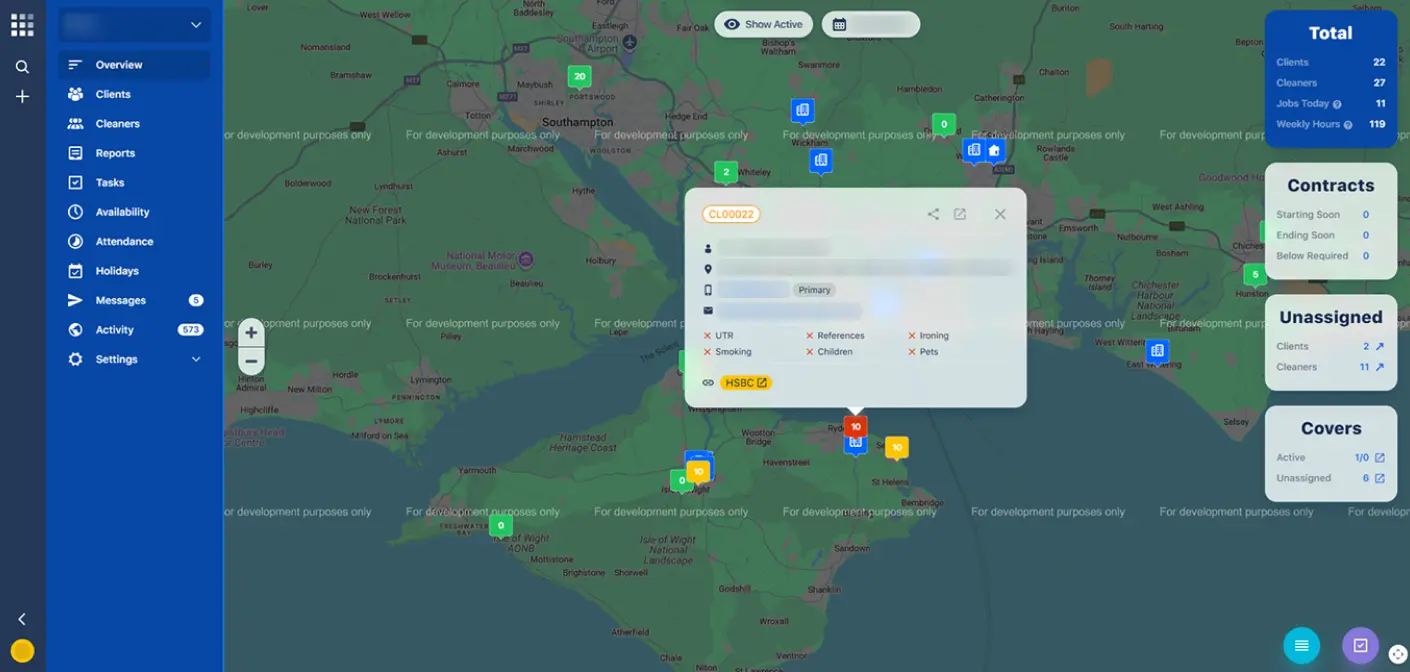Open the Attendance page
Viewport: 1410px width, 672px height.
124,241
